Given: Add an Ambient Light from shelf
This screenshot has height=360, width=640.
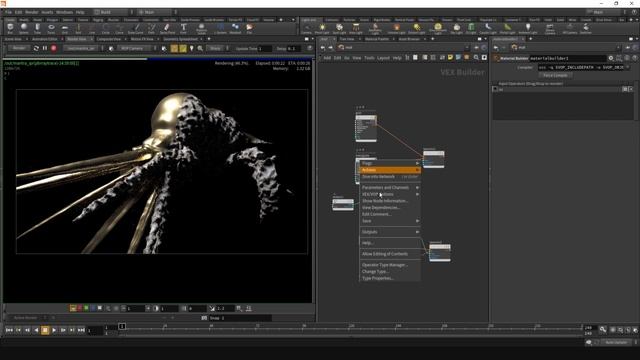Looking at the screenshot, I should point(528,29).
